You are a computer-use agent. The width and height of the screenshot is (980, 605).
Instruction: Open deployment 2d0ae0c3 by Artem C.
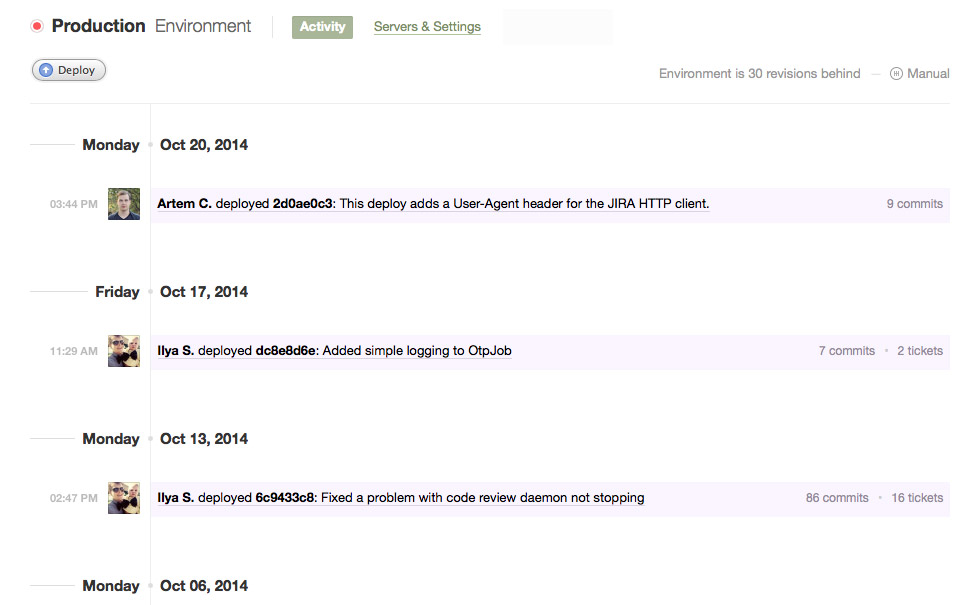pyautogui.click(x=433, y=204)
